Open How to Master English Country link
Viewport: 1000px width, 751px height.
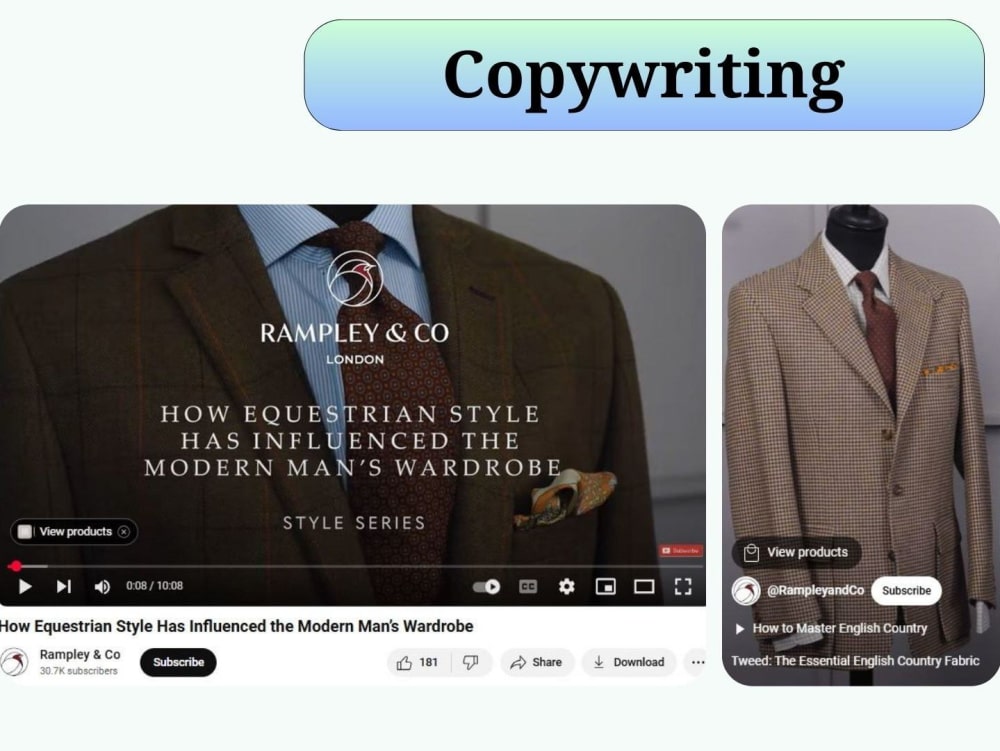(831, 629)
